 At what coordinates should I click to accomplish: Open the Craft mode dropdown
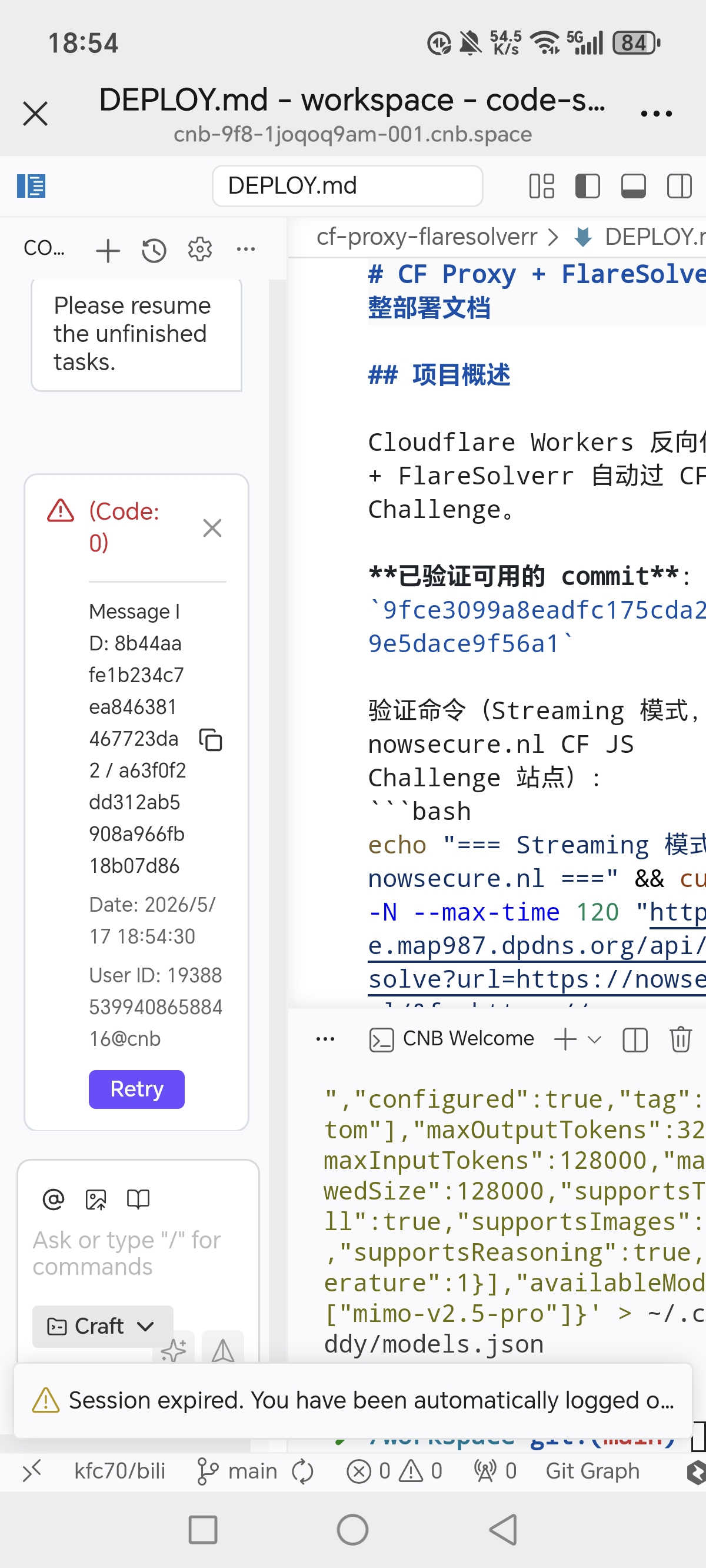point(102,1326)
